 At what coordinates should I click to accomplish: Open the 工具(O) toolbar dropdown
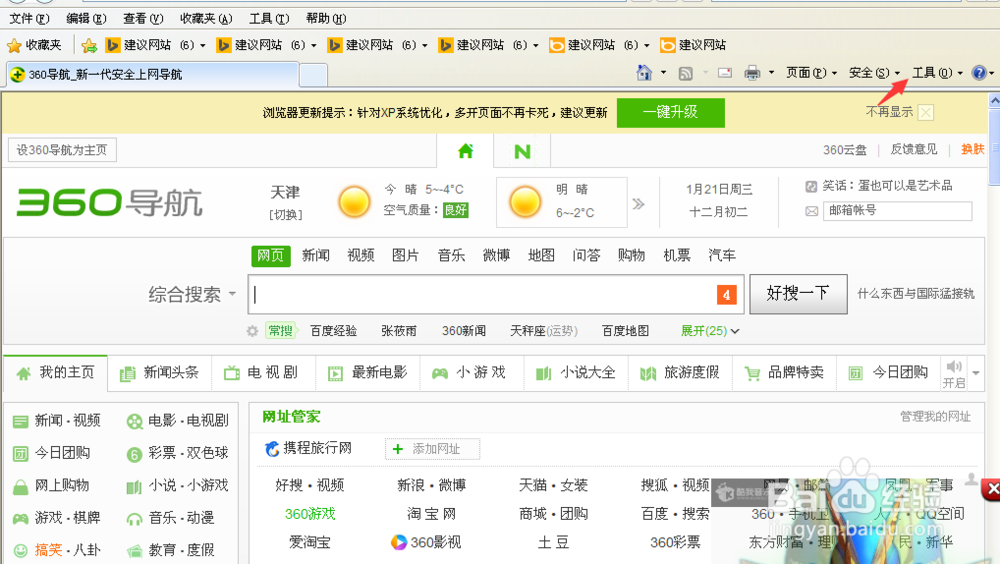(938, 73)
